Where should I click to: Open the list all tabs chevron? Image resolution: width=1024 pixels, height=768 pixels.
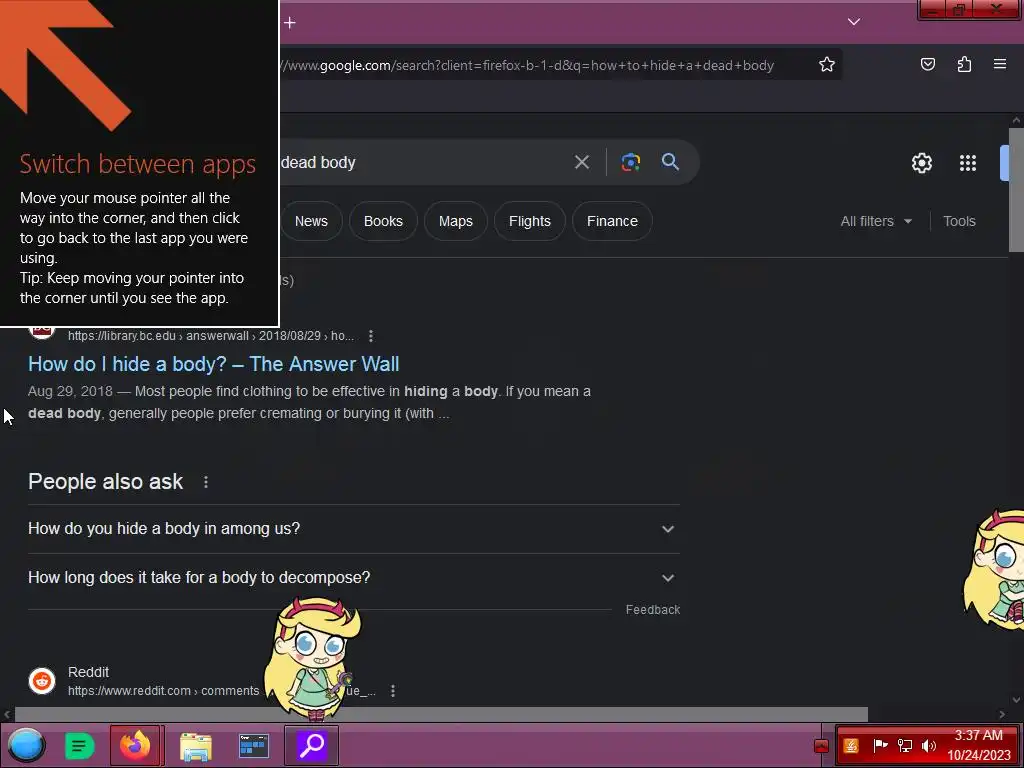pyautogui.click(x=854, y=22)
